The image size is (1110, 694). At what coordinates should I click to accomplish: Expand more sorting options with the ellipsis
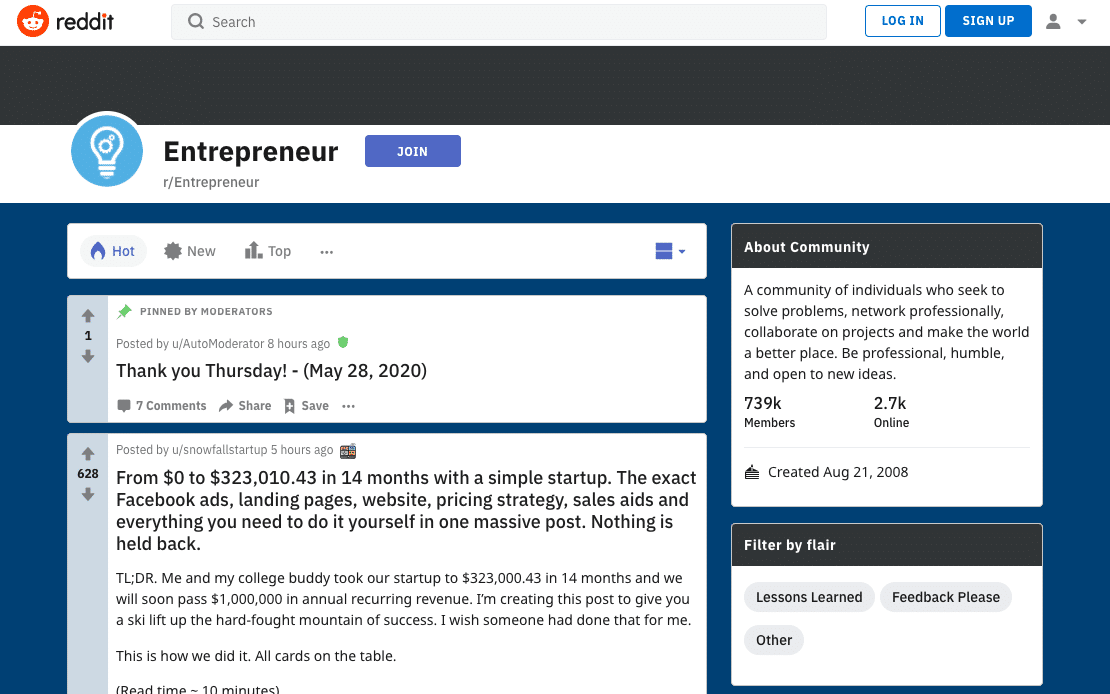tap(326, 252)
